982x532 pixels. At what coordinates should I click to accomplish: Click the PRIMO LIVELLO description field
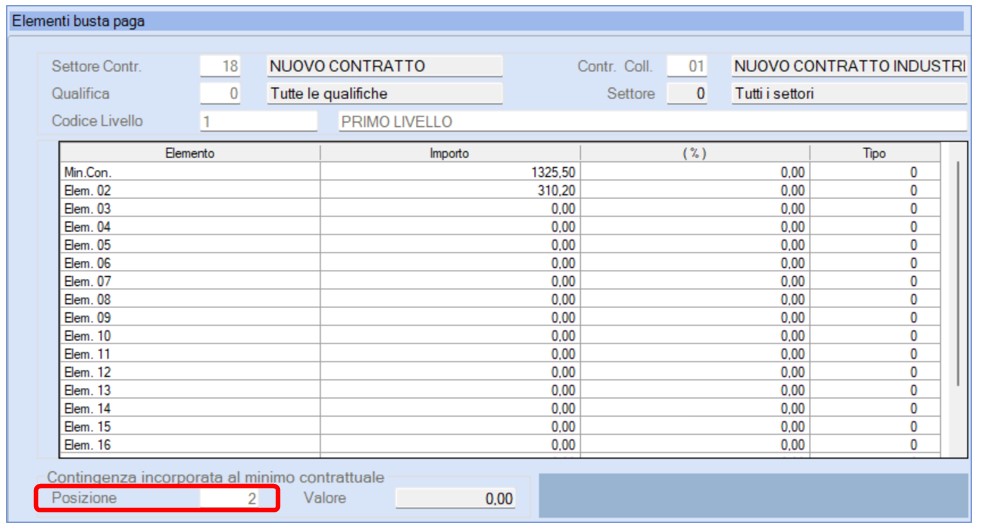[653, 121]
